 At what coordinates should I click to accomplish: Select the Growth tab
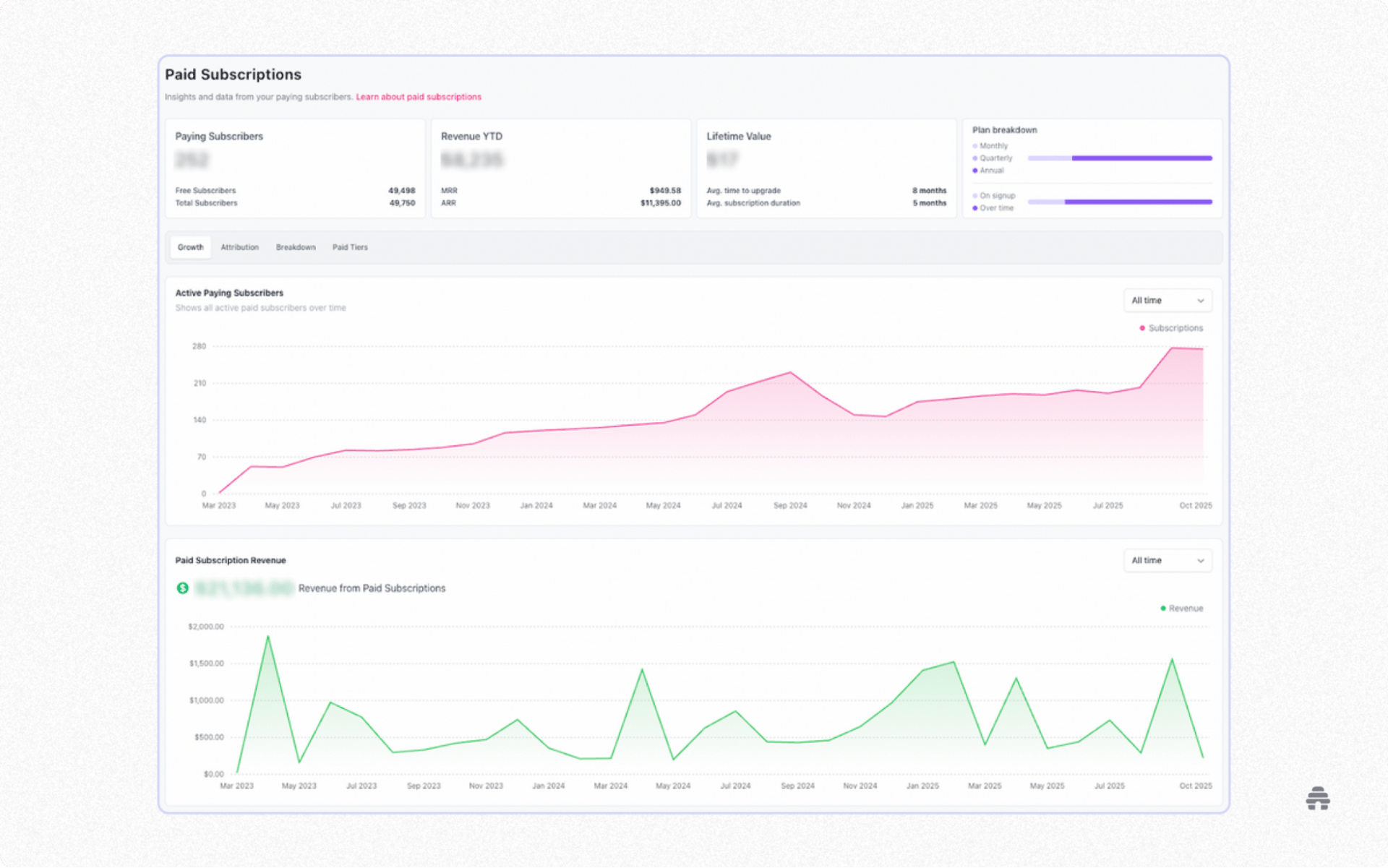190,247
